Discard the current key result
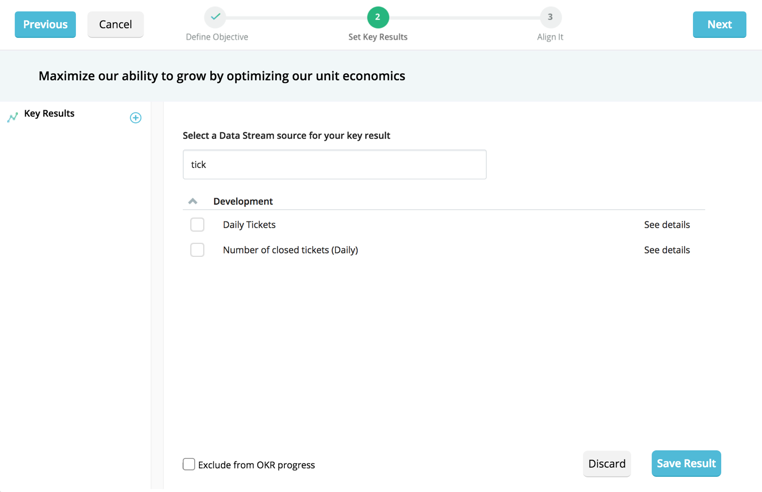This screenshot has width=762, height=492. [607, 464]
